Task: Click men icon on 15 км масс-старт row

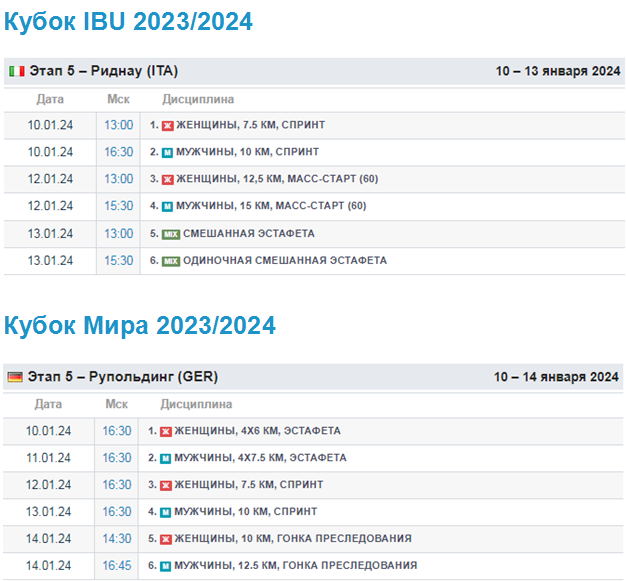Action: 167,206
